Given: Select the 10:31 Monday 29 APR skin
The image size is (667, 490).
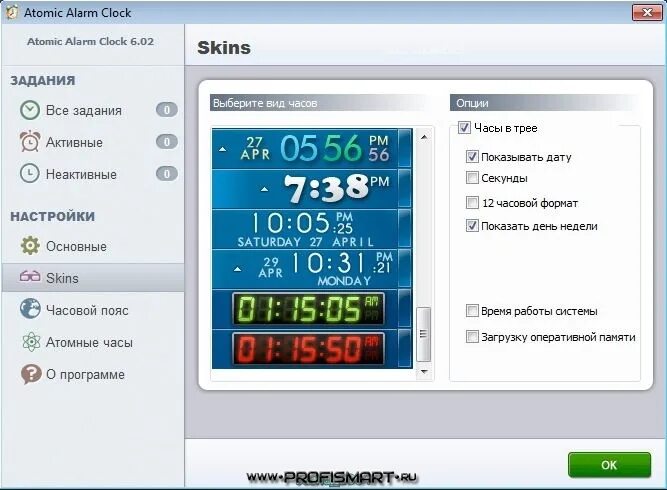Looking at the screenshot, I should [312, 269].
